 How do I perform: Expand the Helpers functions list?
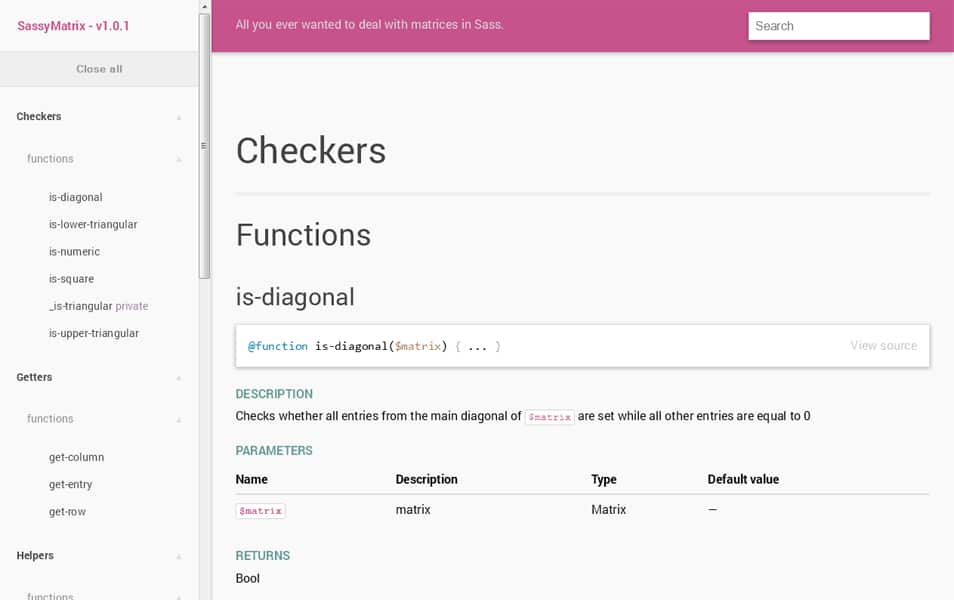point(178,595)
